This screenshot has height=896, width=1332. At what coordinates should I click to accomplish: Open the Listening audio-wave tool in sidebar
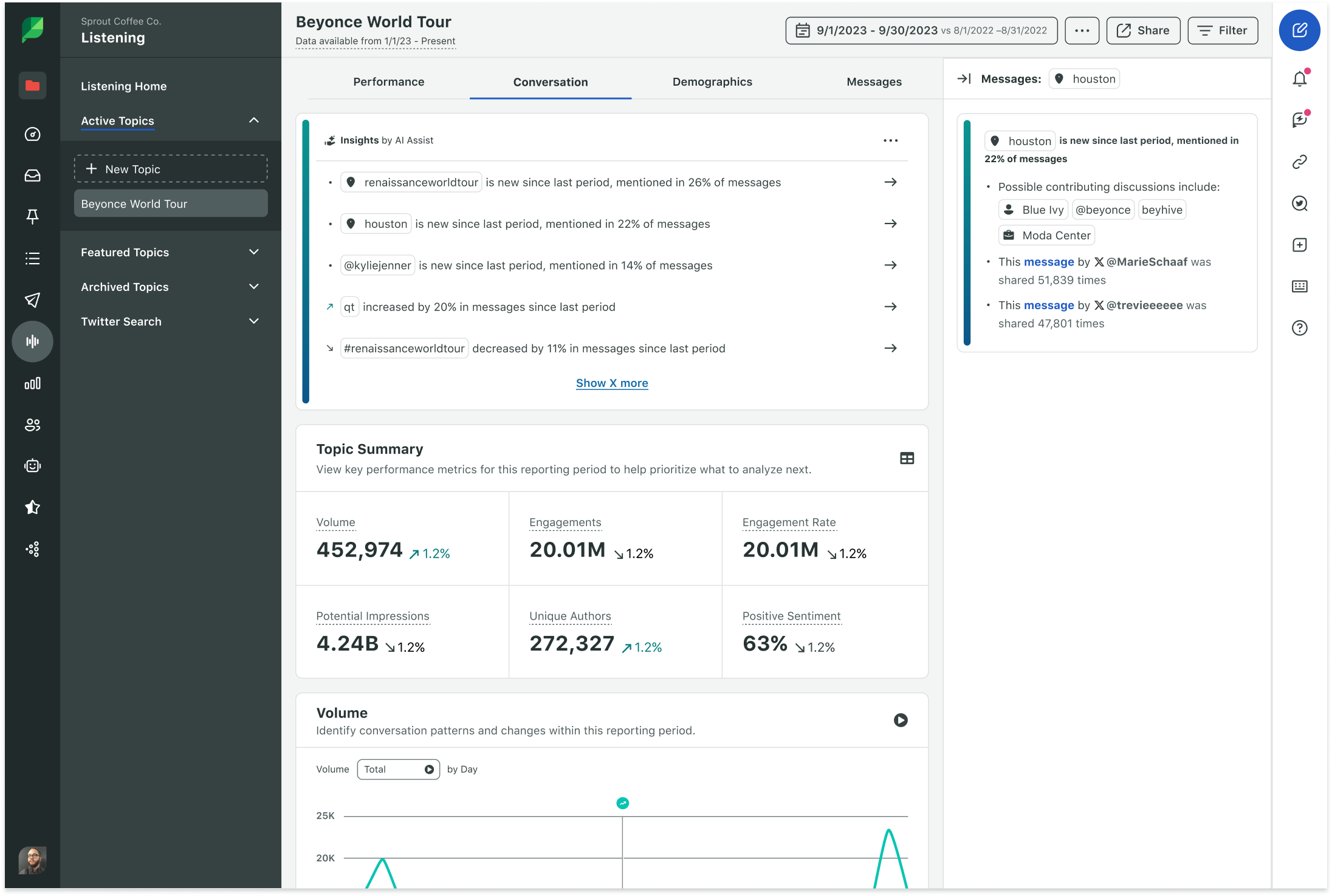[32, 341]
